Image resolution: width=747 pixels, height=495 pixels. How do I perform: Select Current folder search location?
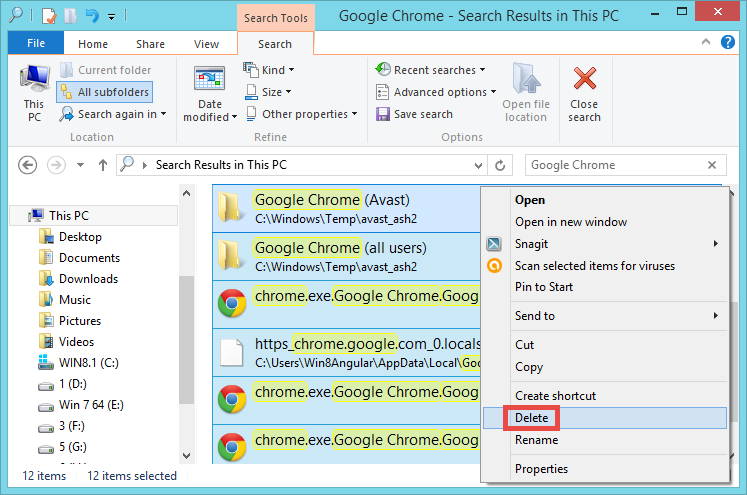click(106, 70)
